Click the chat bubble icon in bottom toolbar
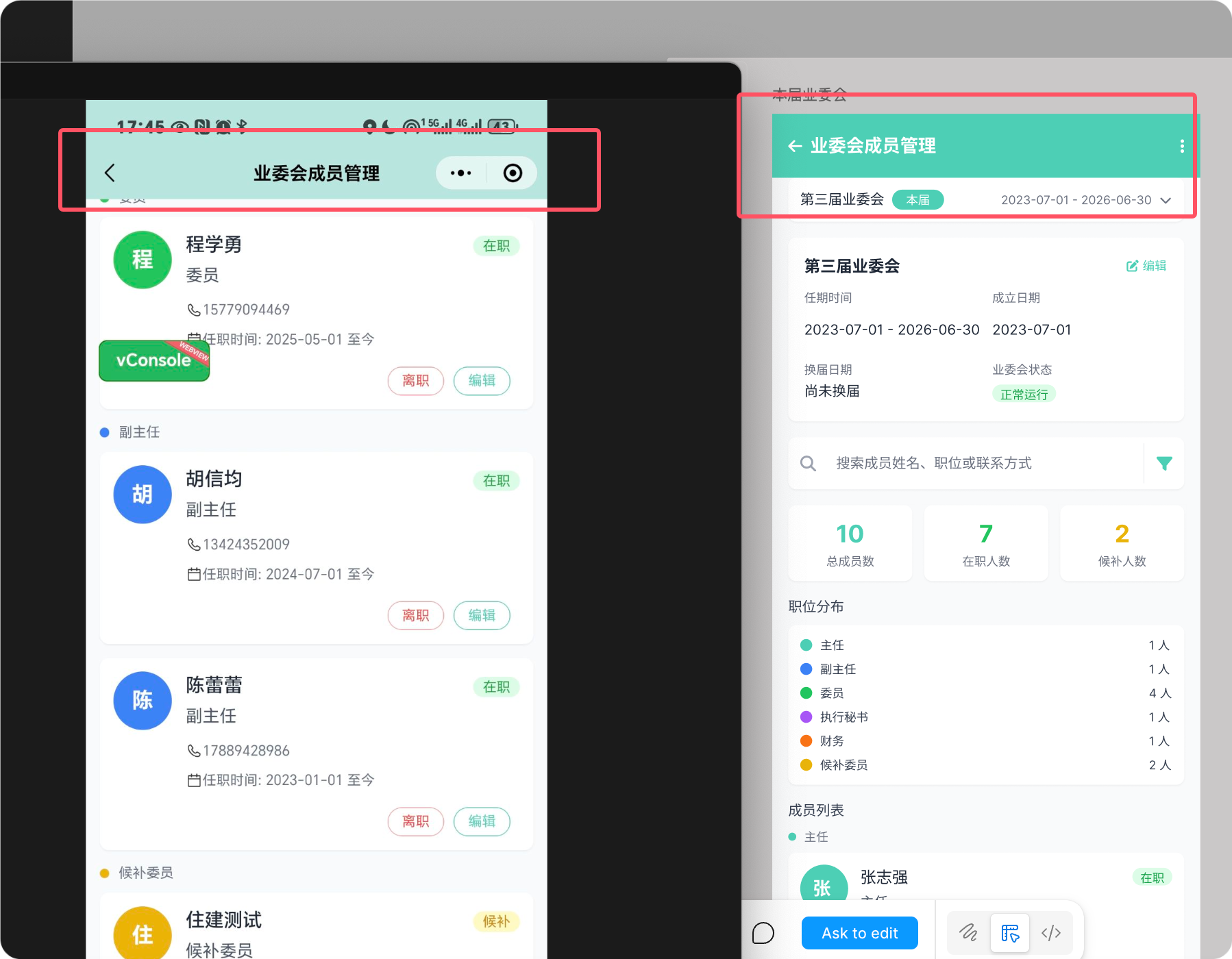This screenshot has width=1232, height=959. [x=763, y=933]
